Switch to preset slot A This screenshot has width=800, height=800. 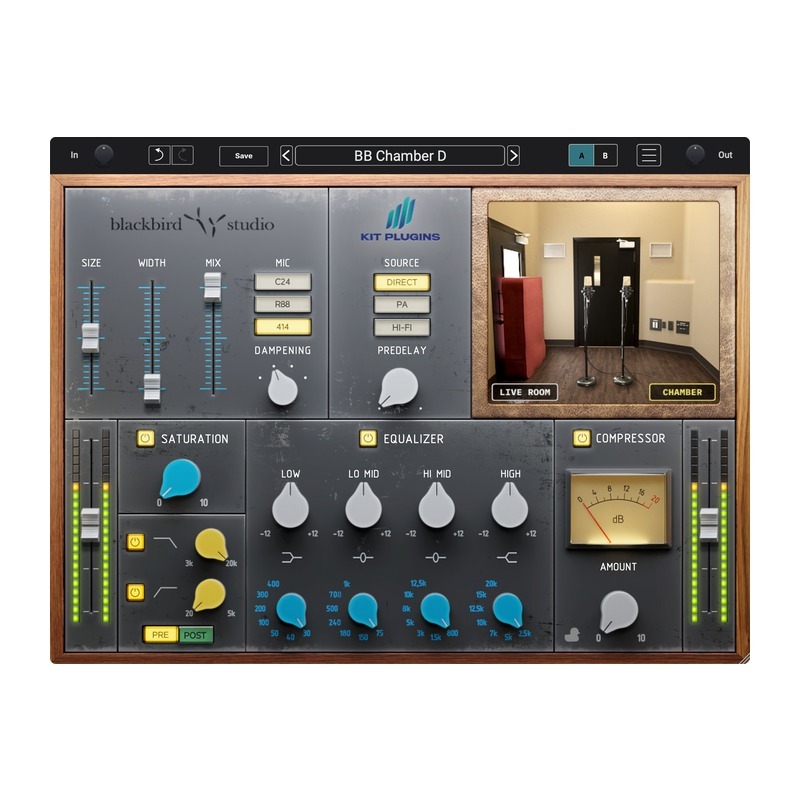click(581, 156)
